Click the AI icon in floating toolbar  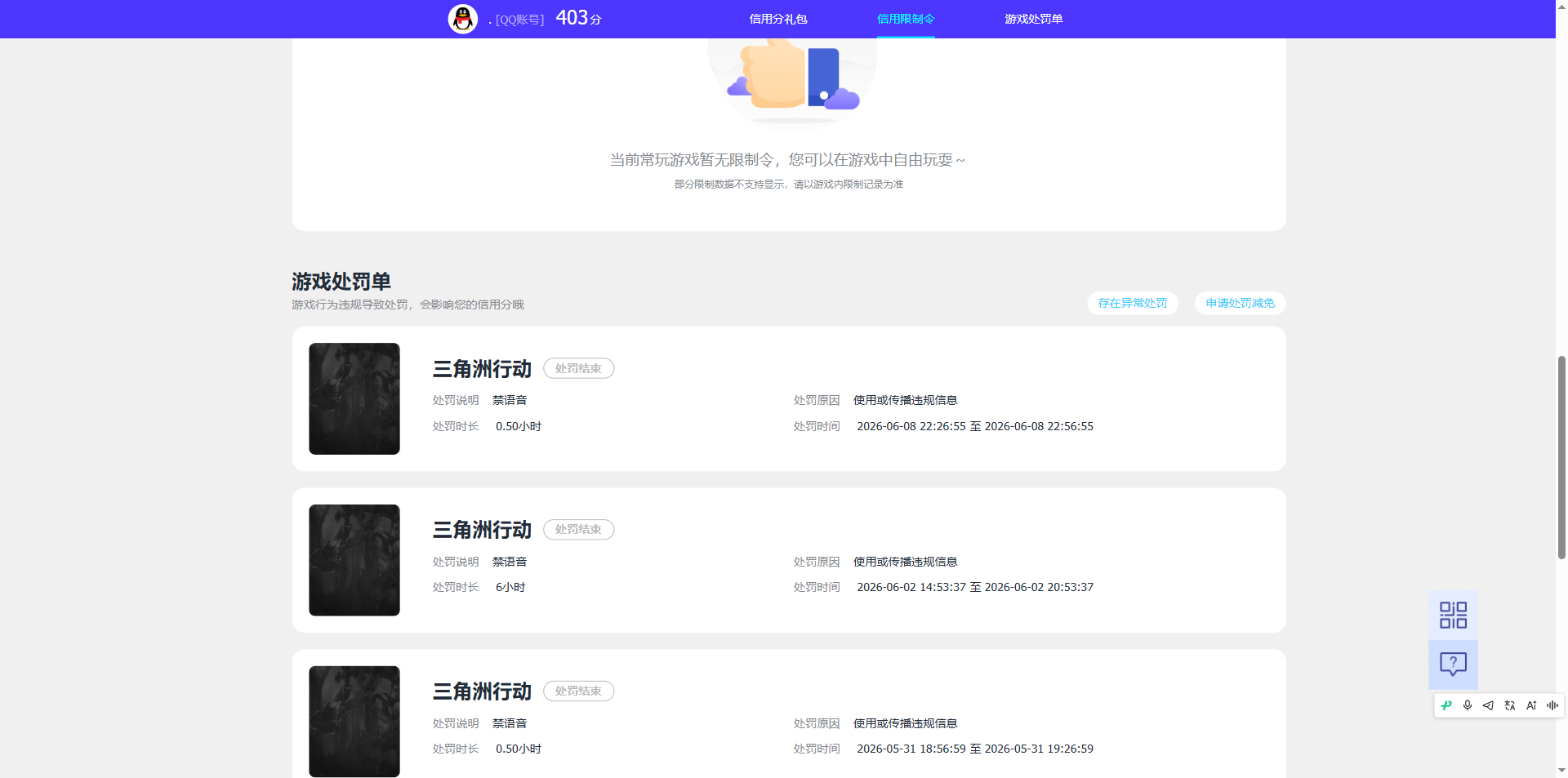(1530, 705)
